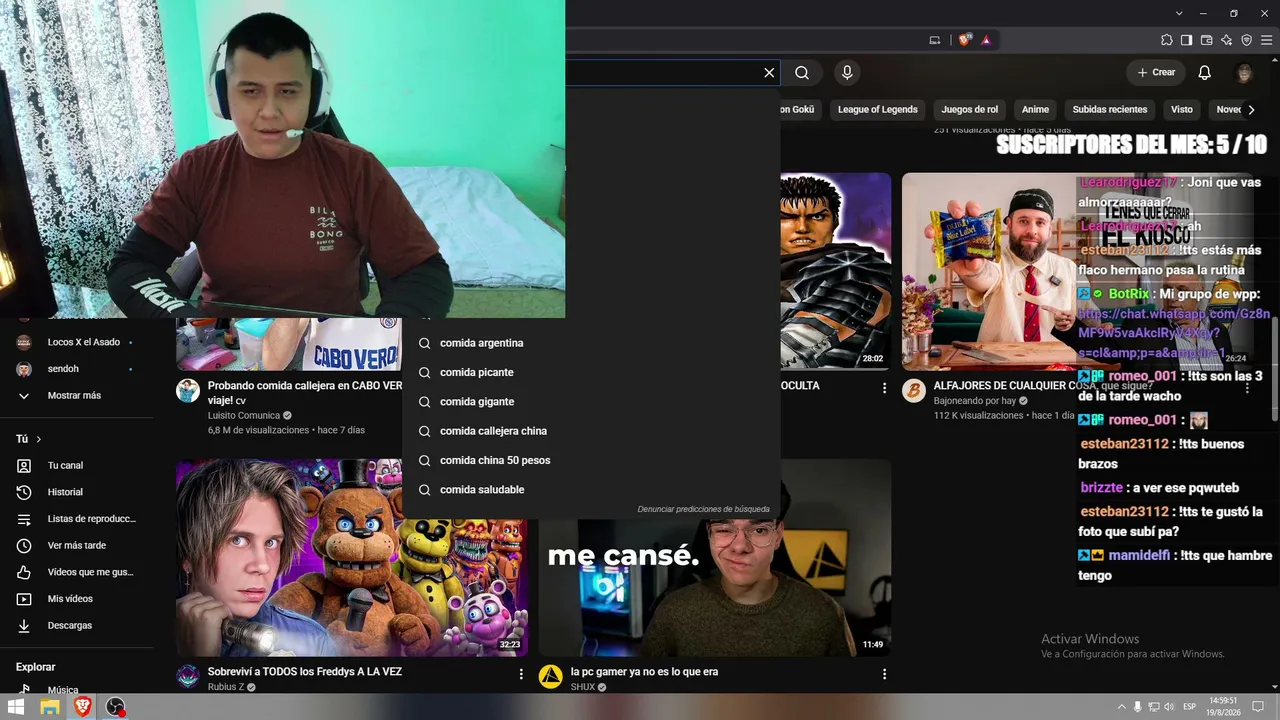Open the Brave VPN shield icon
Viewport: 1280px width, 720px height.
click(1246, 40)
